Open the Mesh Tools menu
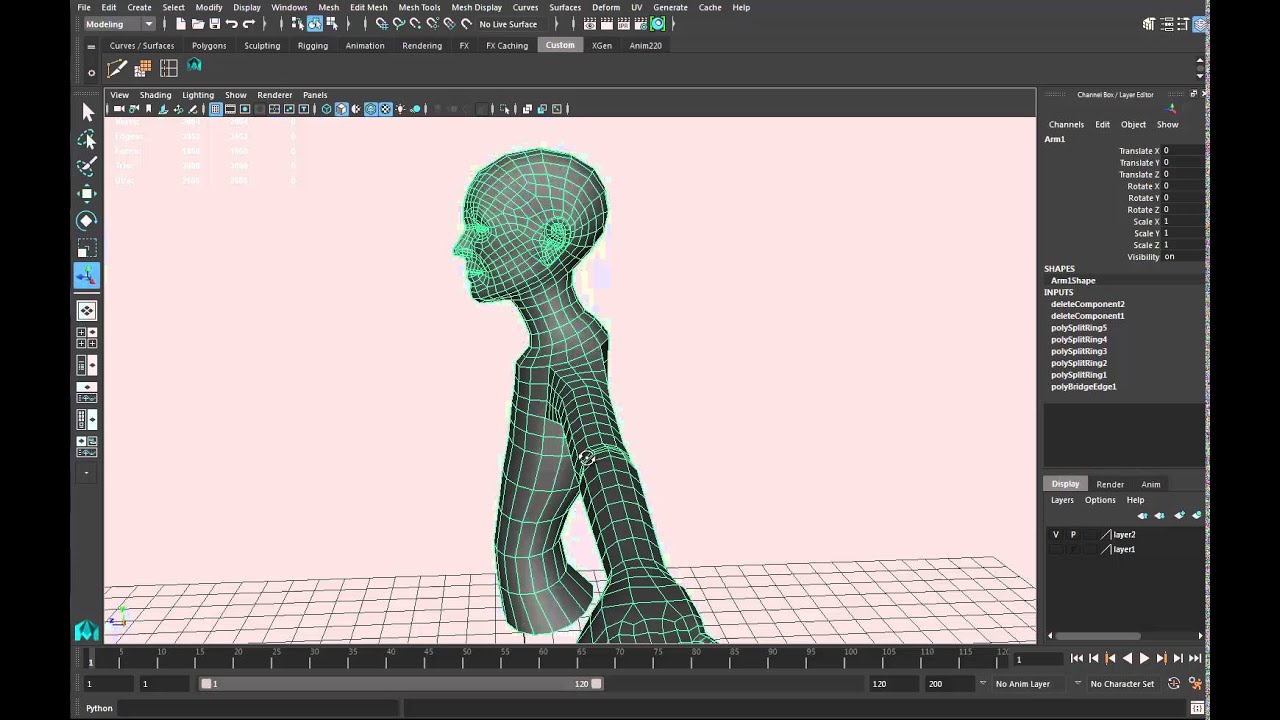The width and height of the screenshot is (1280, 720). (419, 7)
